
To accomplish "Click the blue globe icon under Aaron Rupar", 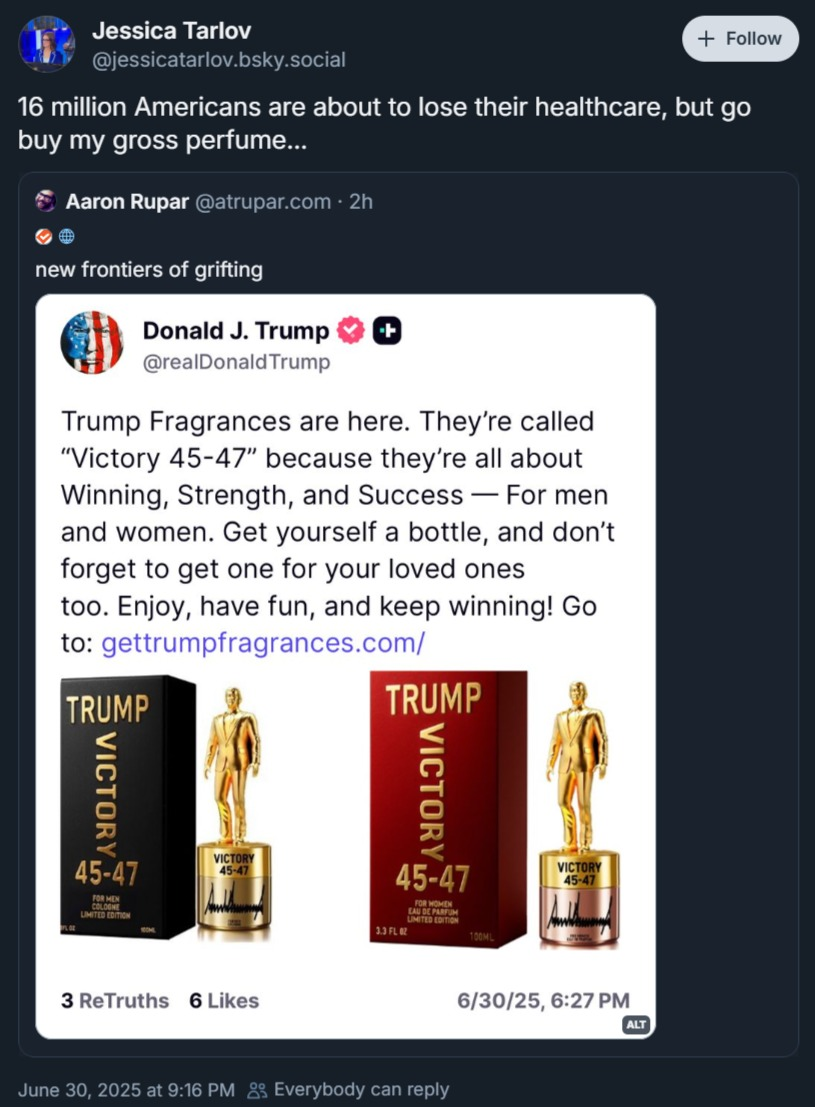I will point(67,237).
